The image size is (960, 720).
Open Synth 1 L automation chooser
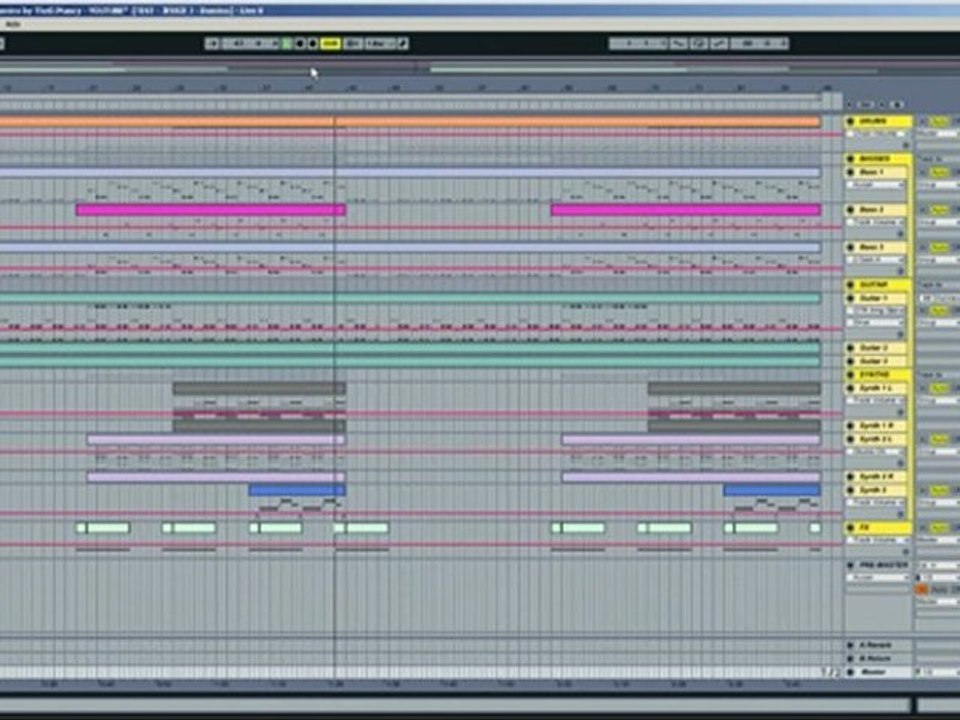coord(876,400)
